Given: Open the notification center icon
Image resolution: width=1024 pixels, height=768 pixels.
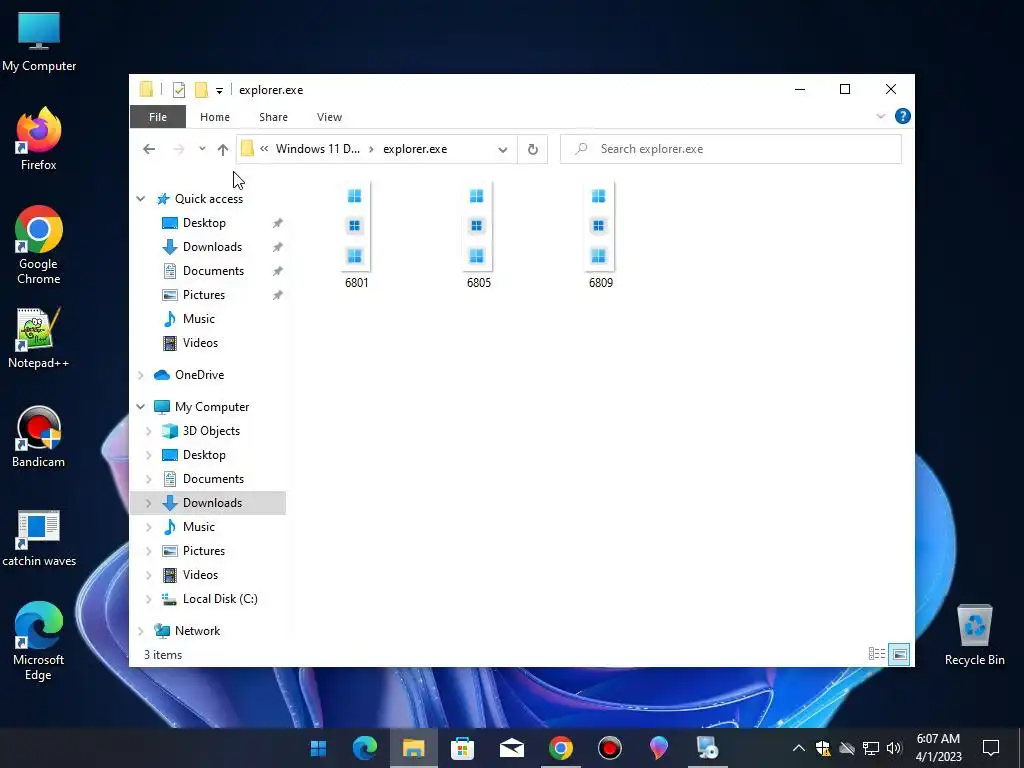Looking at the screenshot, I should (x=991, y=748).
